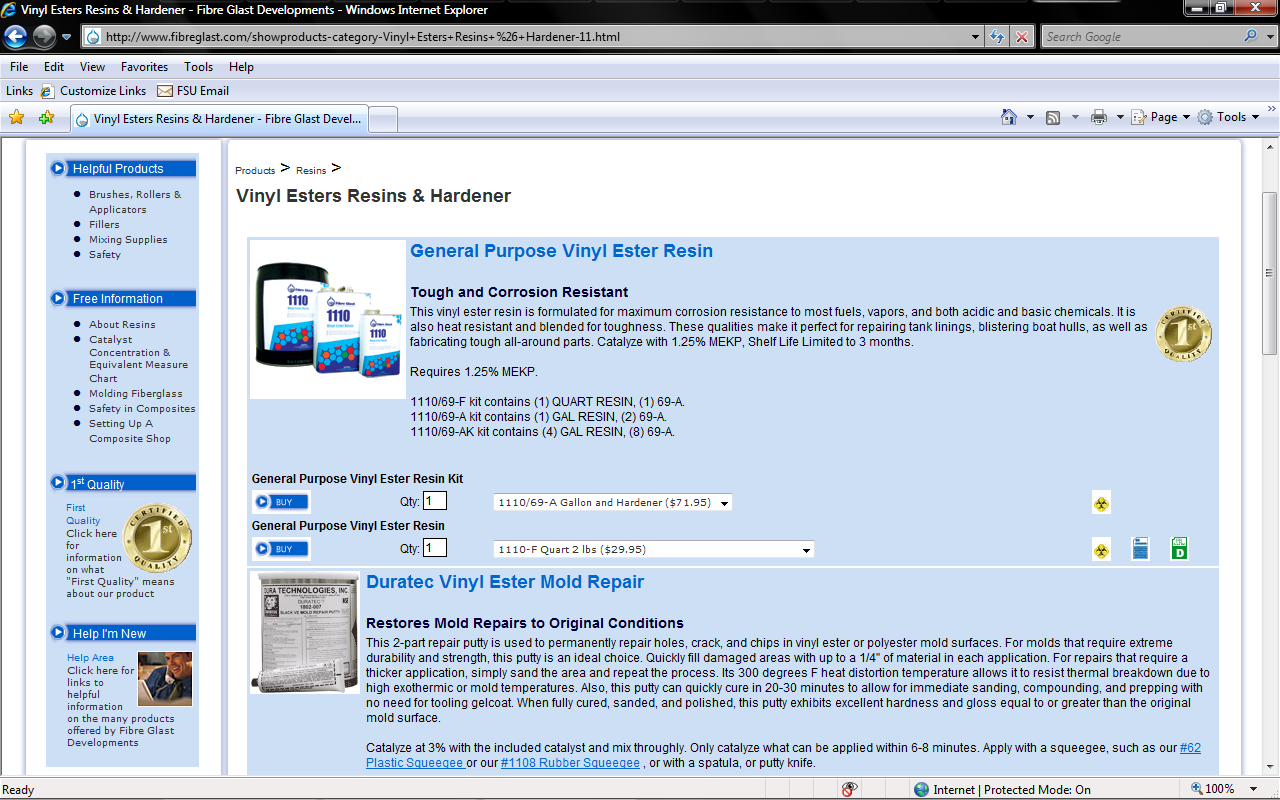1280x800 pixels.
Task: Open About Resins sidebar link
Action: tap(122, 325)
